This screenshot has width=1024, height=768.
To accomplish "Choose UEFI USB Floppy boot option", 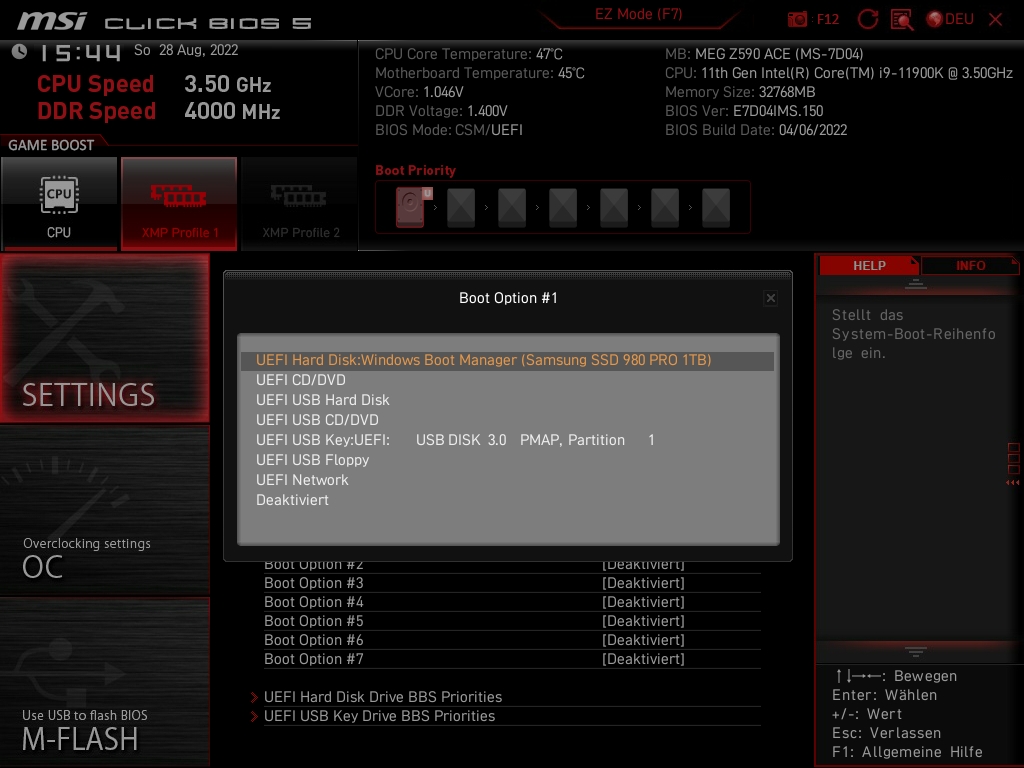I will point(507,460).
